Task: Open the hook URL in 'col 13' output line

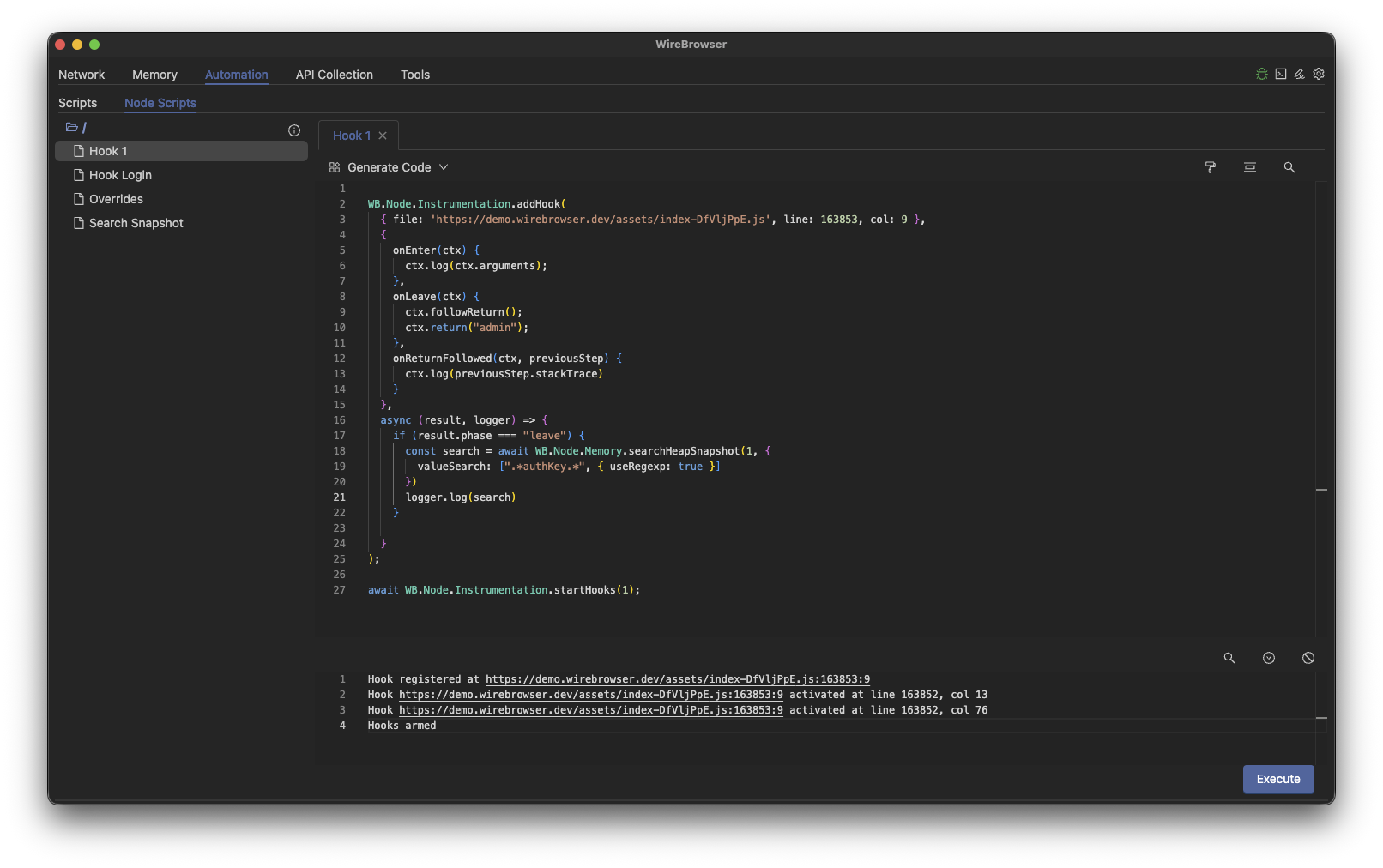Action: pyautogui.click(x=591, y=695)
